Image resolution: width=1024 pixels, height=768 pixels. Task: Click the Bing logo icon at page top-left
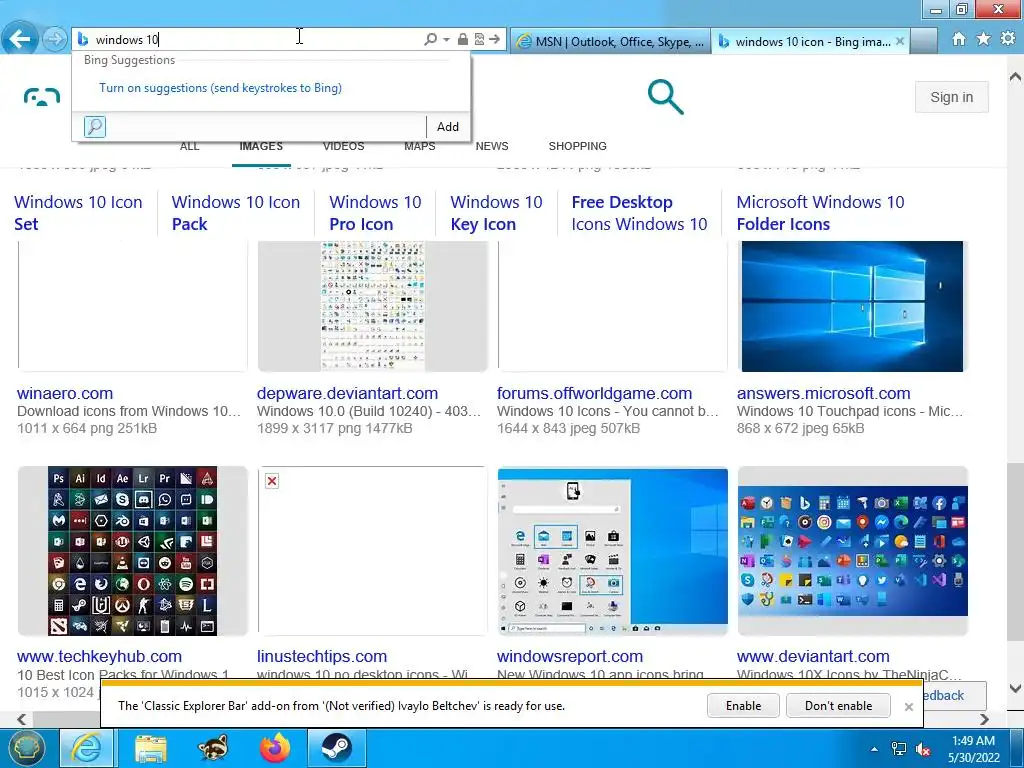coord(42,97)
